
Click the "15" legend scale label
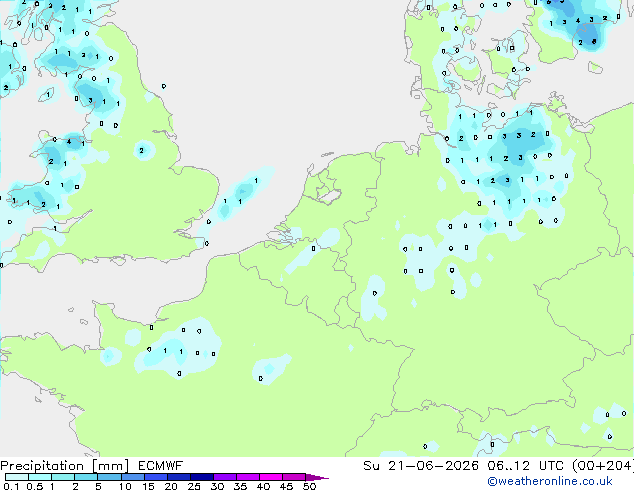[148, 486]
